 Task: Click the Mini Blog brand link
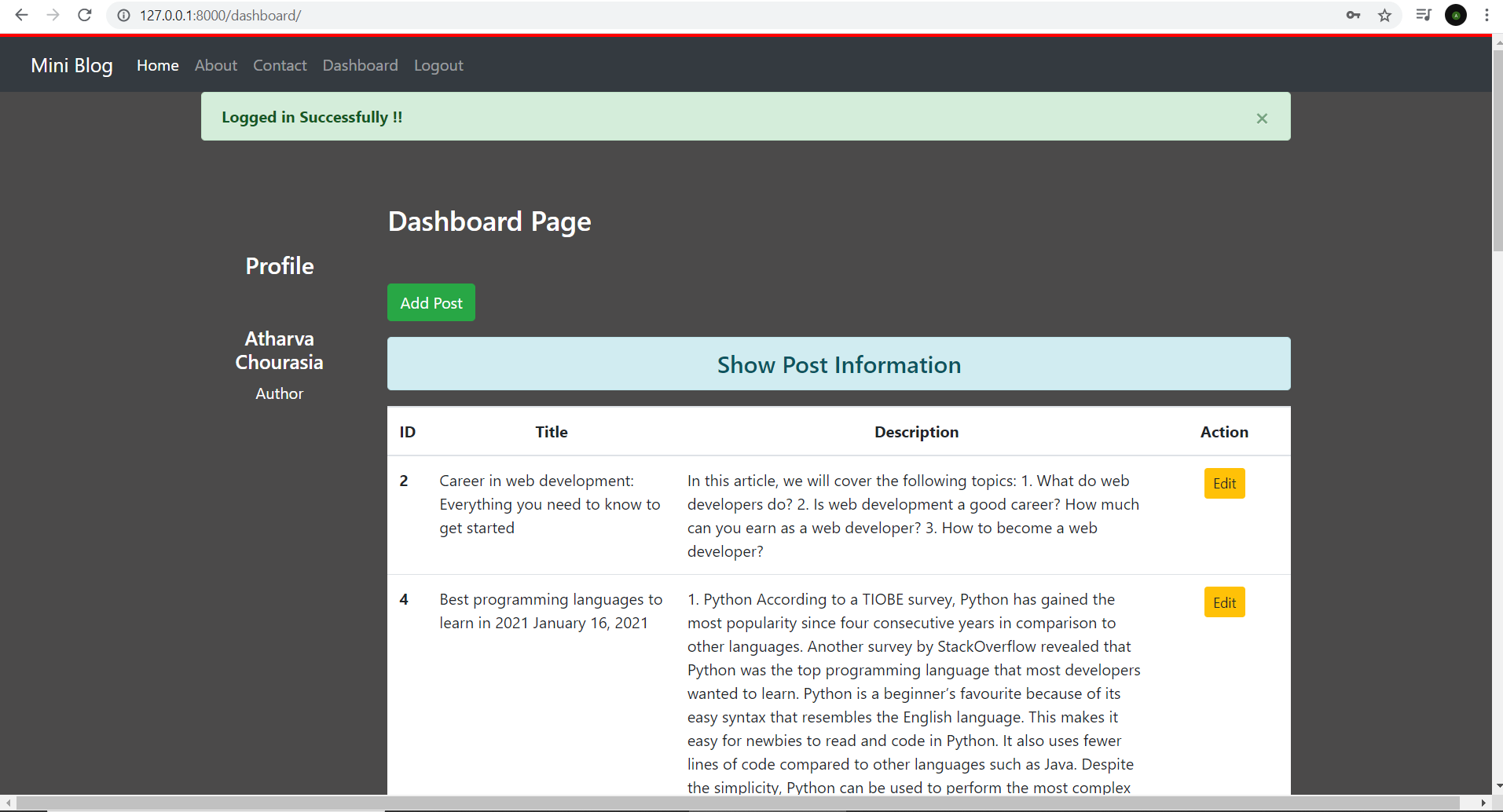tap(71, 66)
